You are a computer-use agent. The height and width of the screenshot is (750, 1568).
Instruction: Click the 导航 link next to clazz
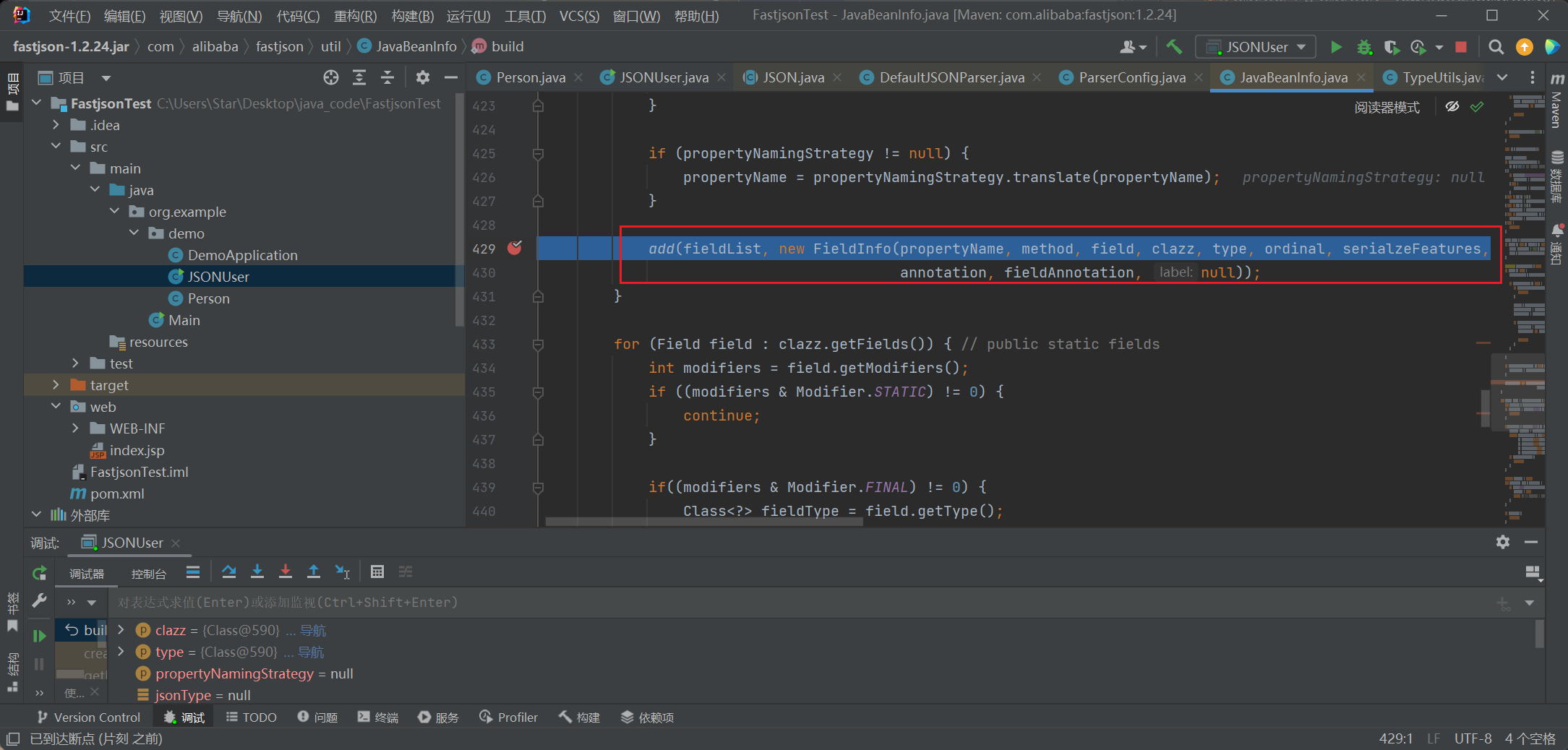pos(313,630)
